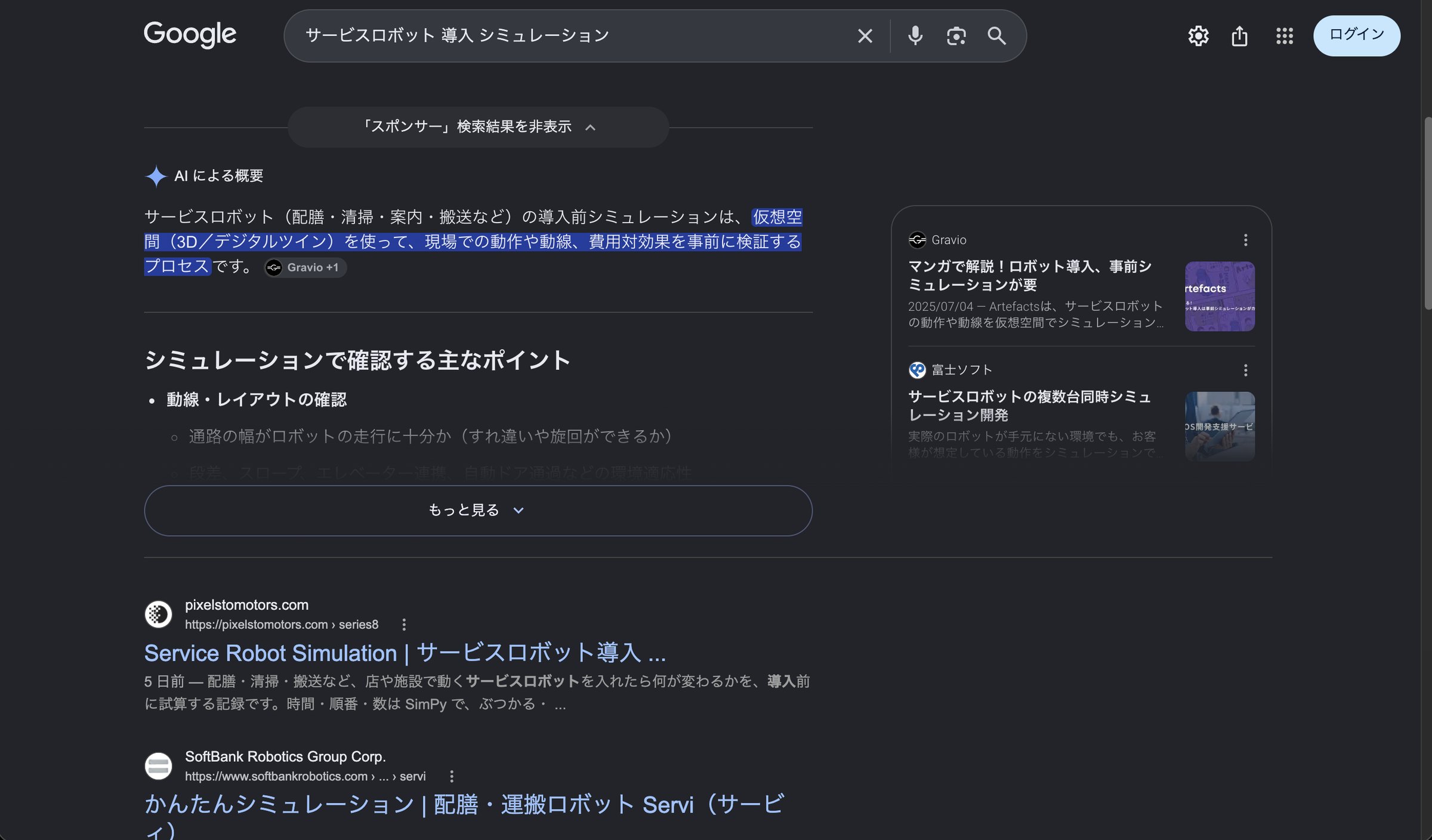This screenshot has height=840, width=1432.
Task: Click sub-bullet 通路の幅がロボットの走行に十分か
Action: click(430, 436)
